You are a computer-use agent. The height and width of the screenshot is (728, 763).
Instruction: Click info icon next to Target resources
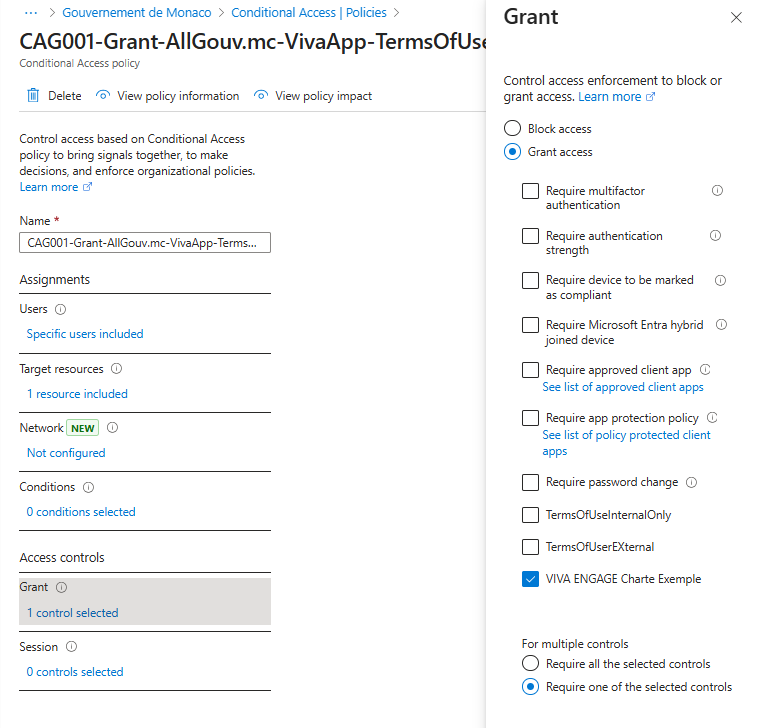coord(117,370)
